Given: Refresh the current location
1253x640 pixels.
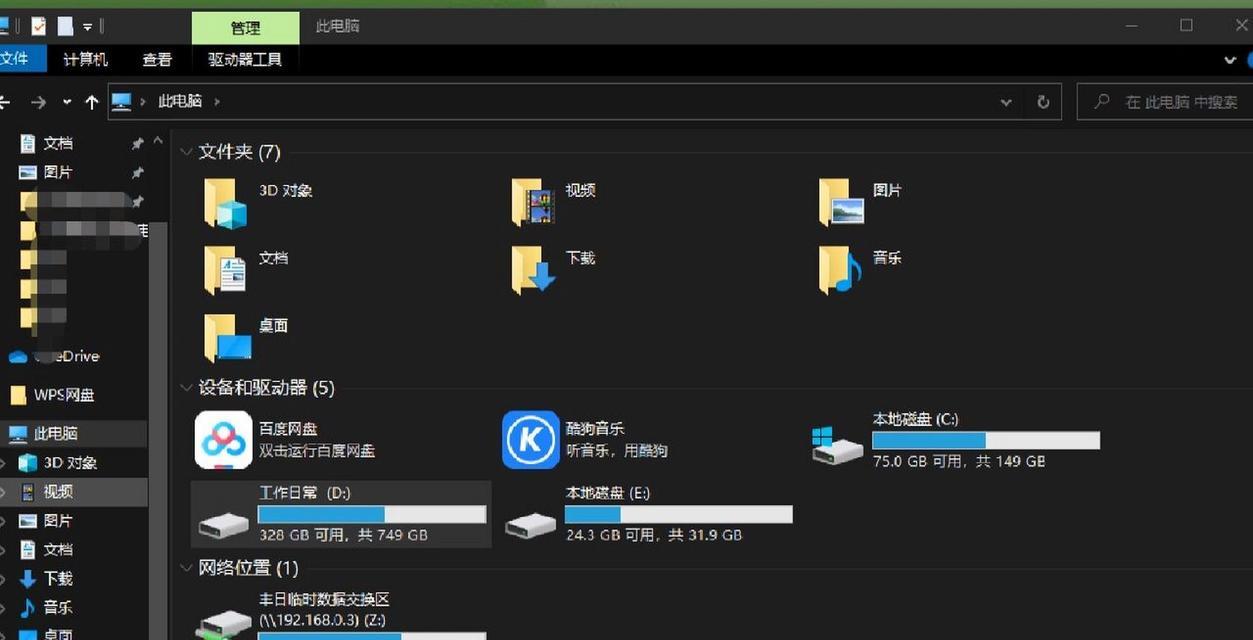Looking at the screenshot, I should point(1043,102).
